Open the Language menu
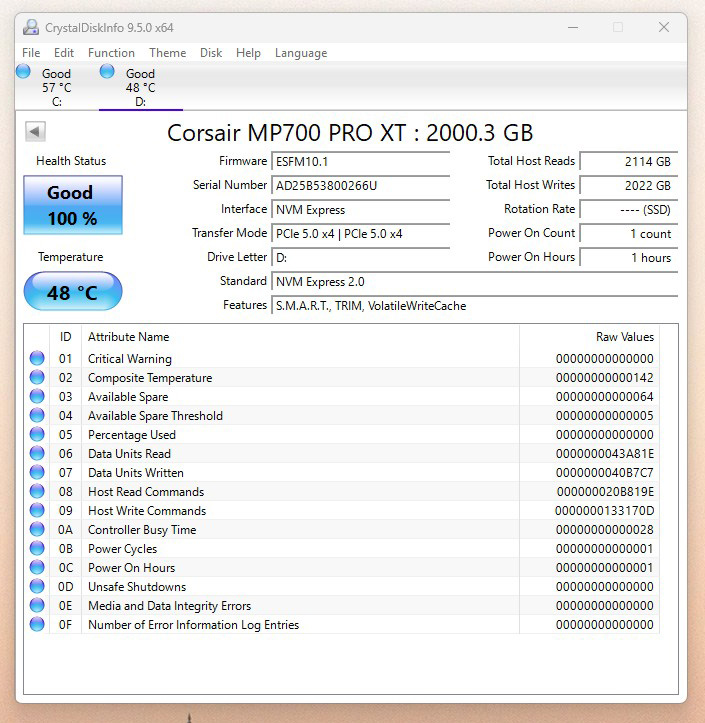The image size is (705, 723). pos(301,53)
